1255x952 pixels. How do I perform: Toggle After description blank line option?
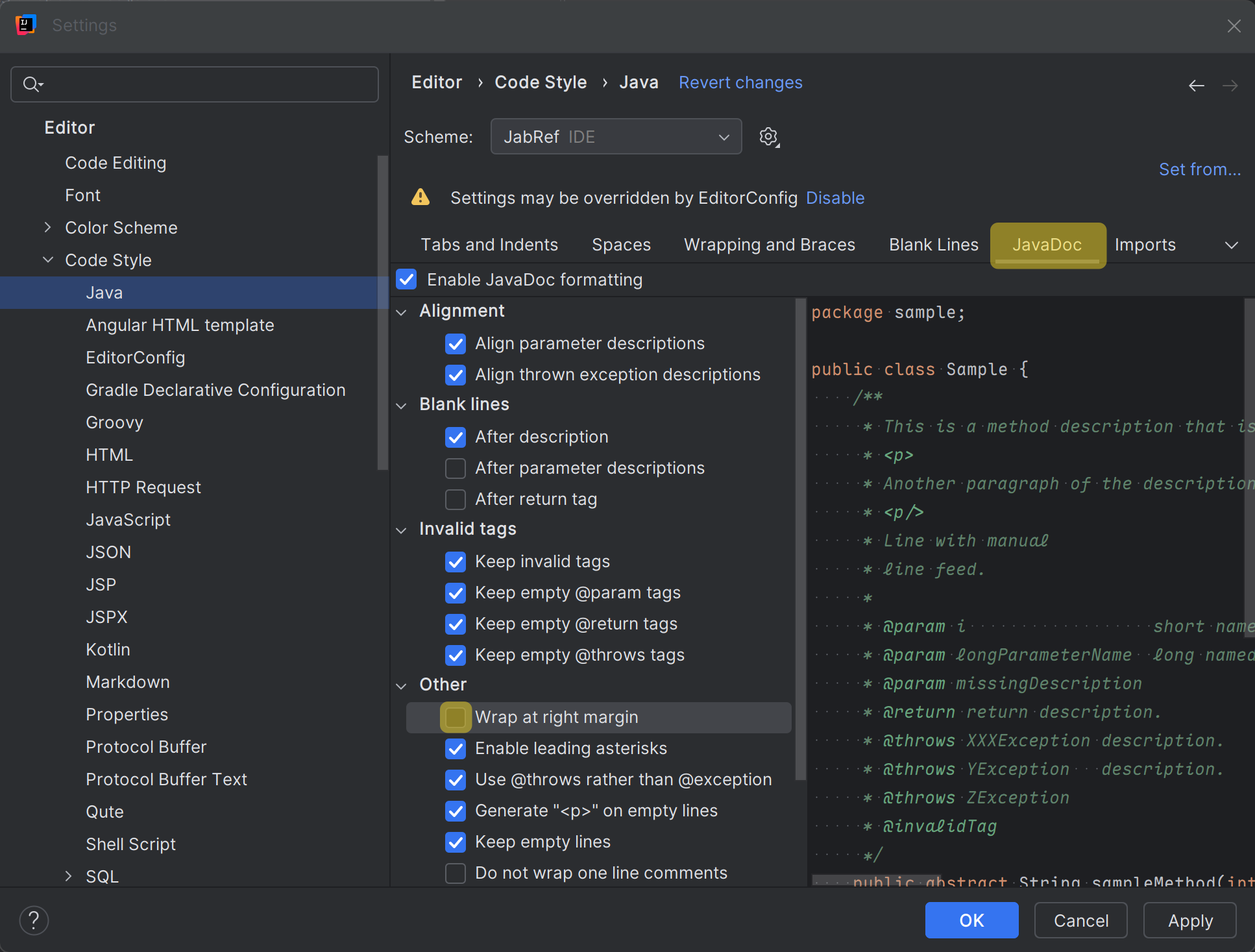456,437
